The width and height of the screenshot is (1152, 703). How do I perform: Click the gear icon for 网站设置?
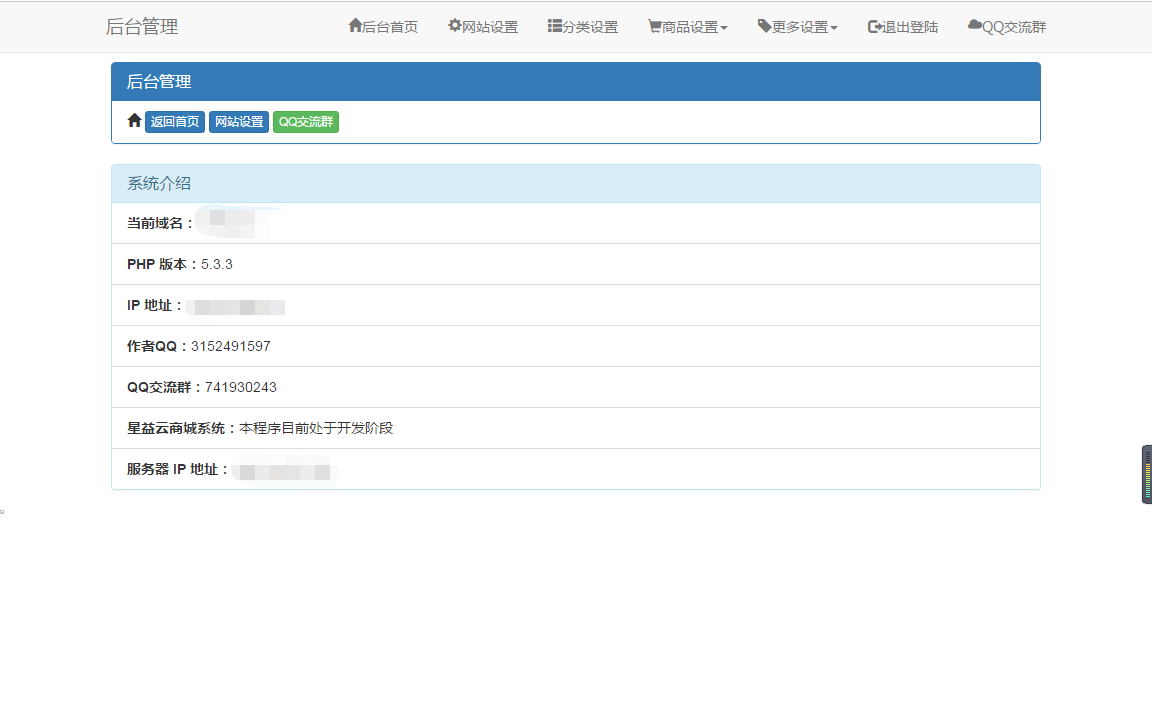(x=455, y=26)
